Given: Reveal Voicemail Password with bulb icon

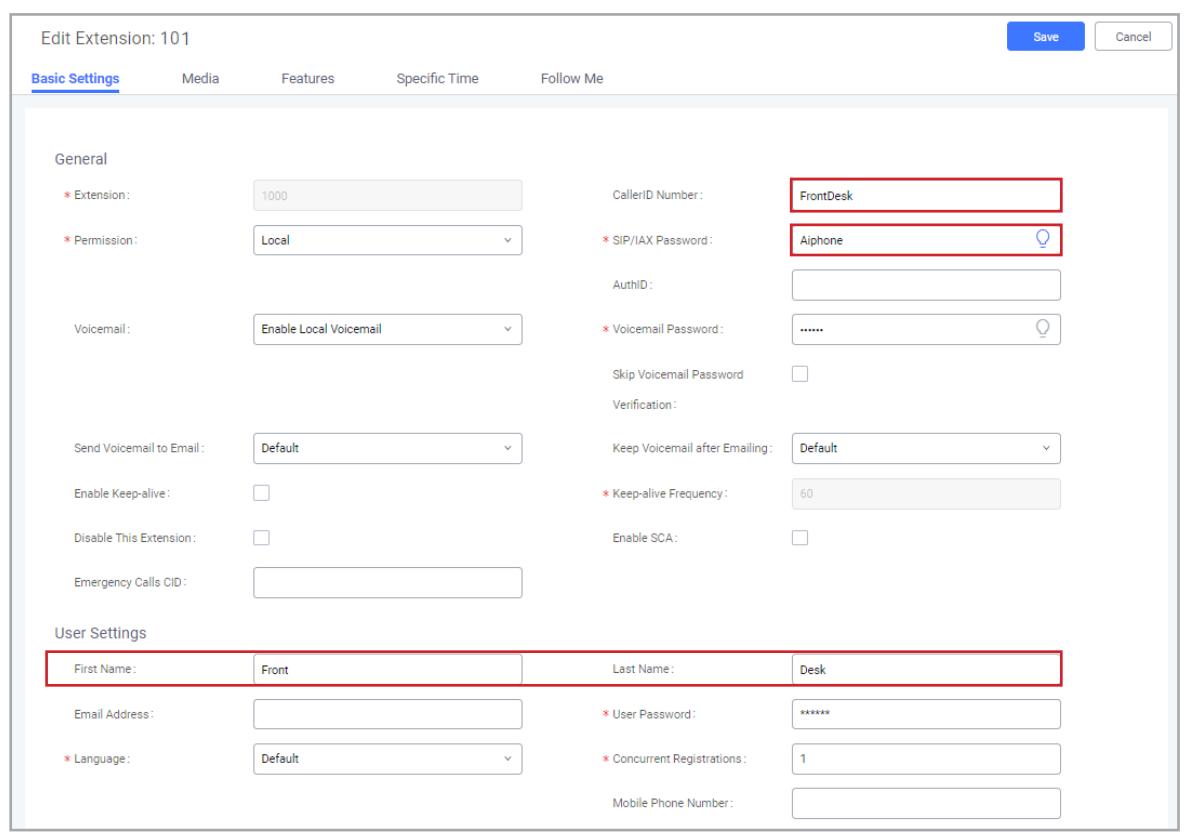Looking at the screenshot, I should click(1042, 328).
